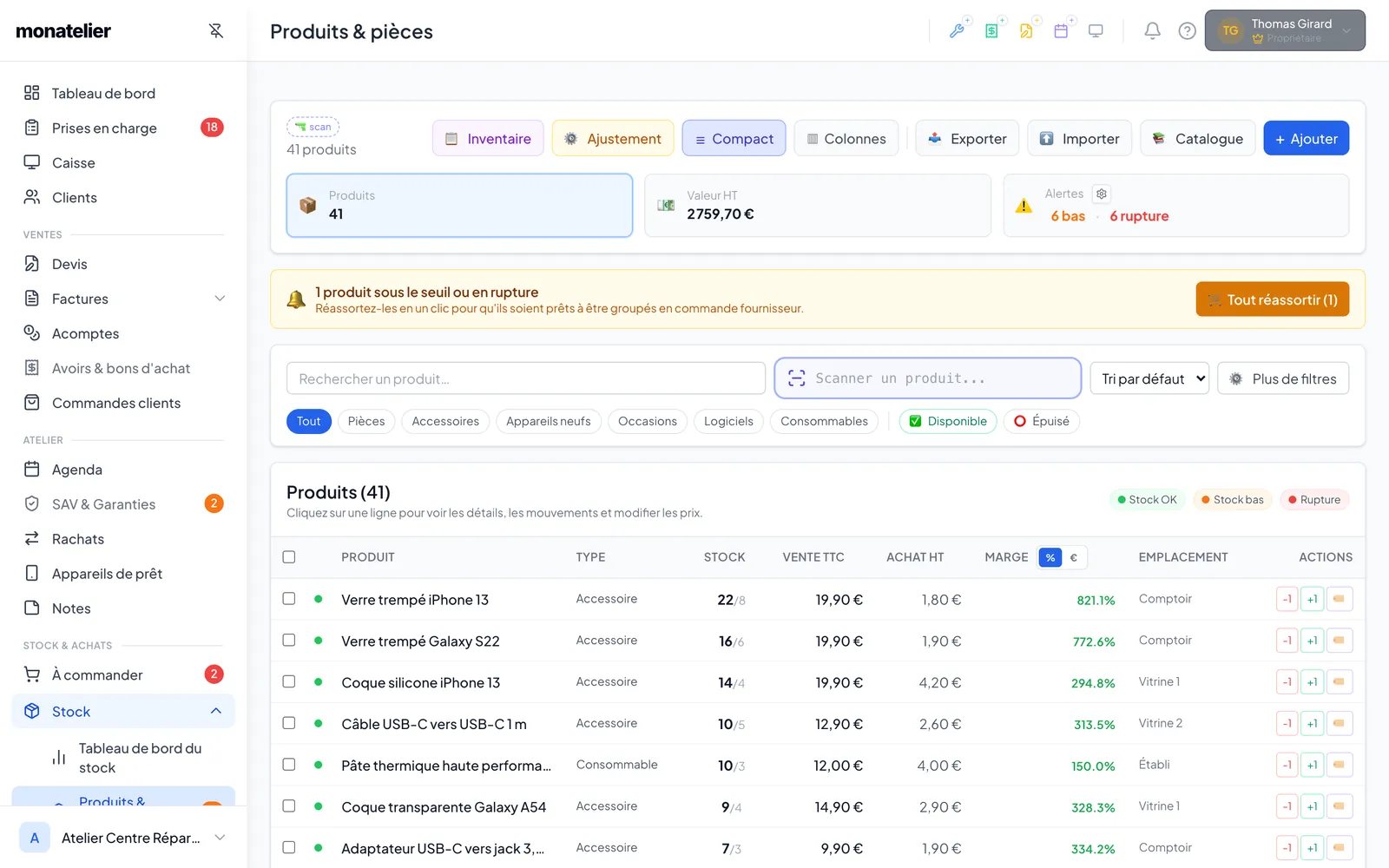Unpin the sidebar with the pin icon

216,31
